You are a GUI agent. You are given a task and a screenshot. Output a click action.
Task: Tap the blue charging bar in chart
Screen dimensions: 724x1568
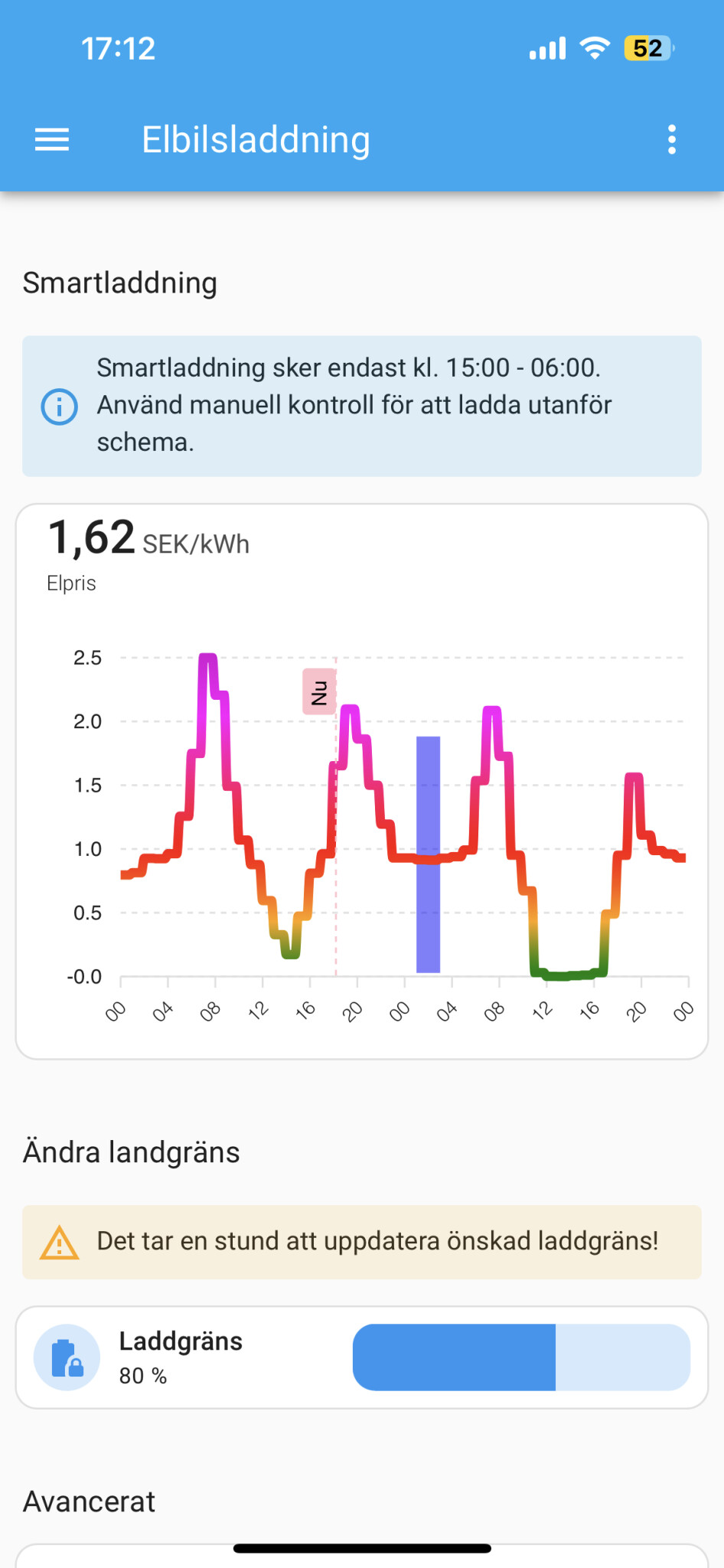click(428, 854)
